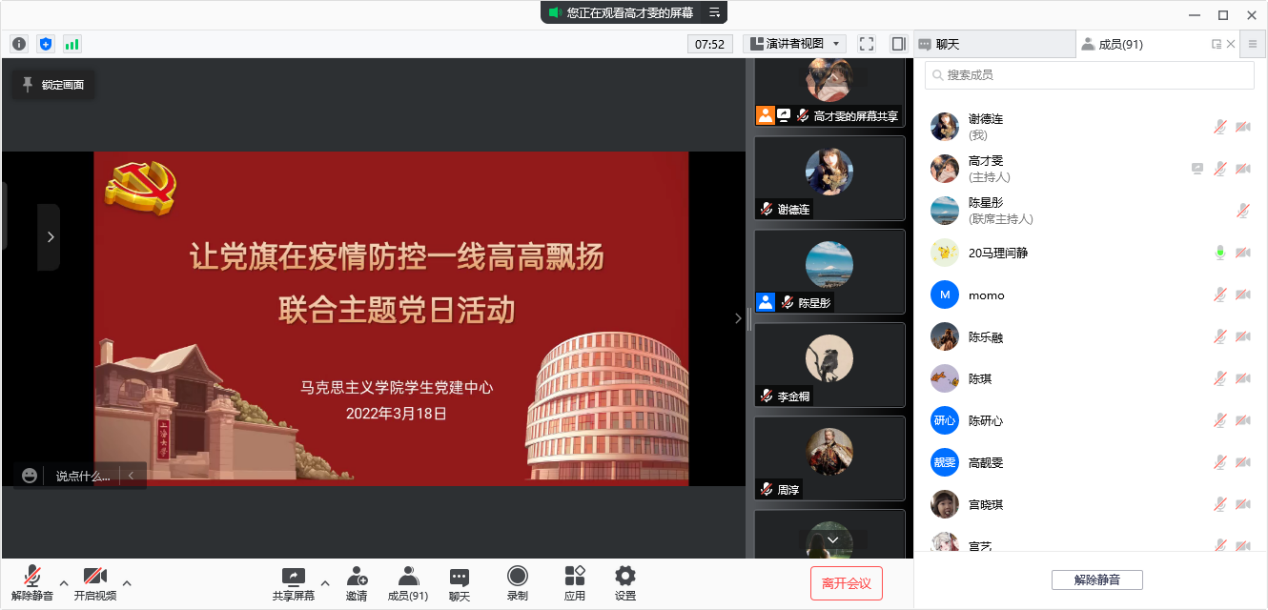Open the Apps (应用) icon
The image size is (1268, 610).
point(574,583)
